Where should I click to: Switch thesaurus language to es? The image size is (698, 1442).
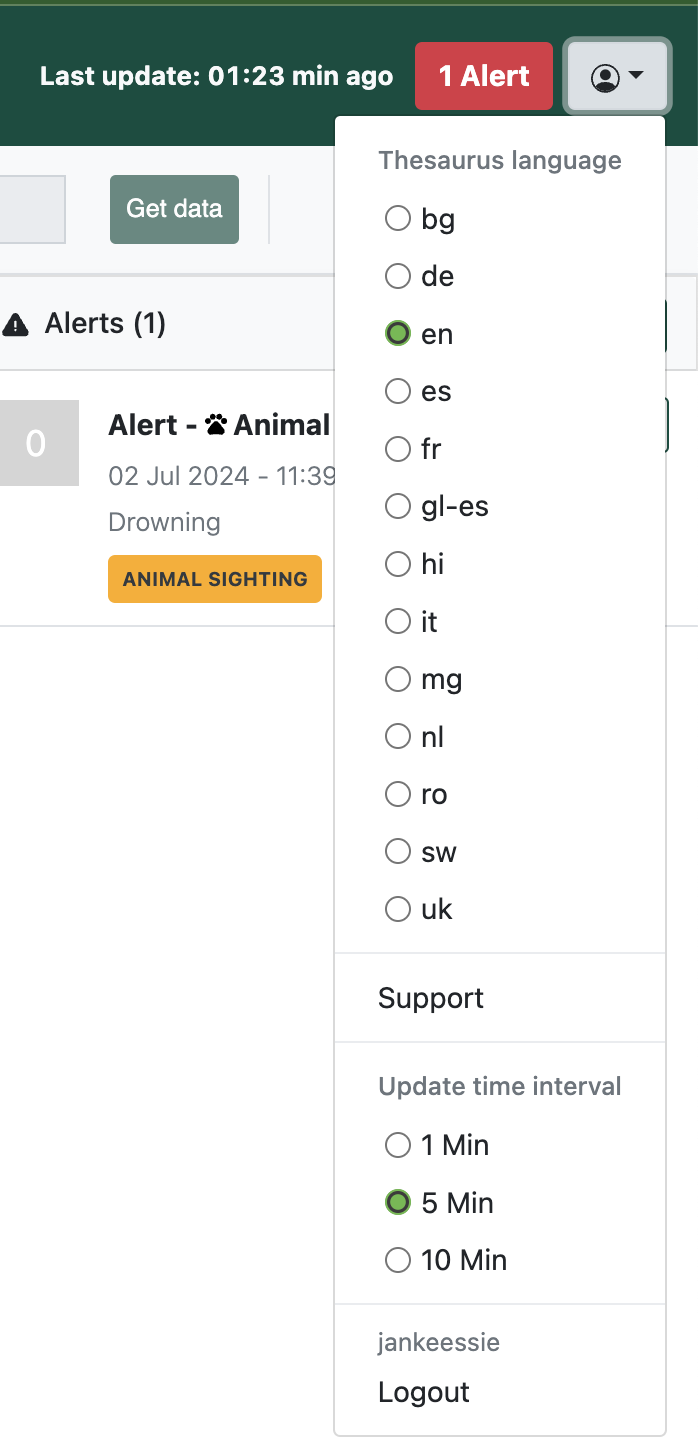pos(398,391)
